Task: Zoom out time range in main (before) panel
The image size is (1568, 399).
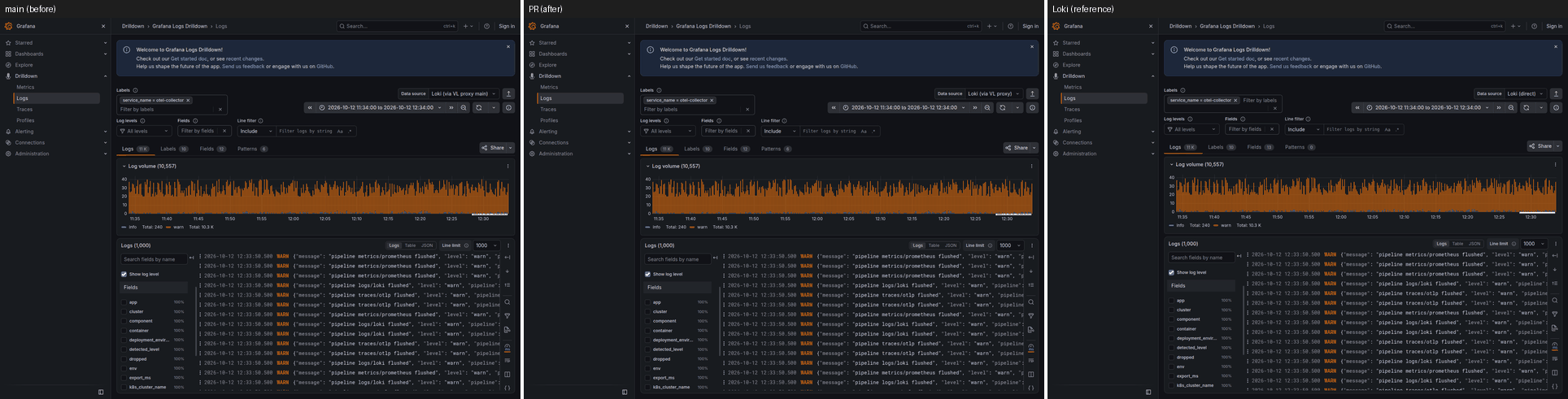Action: tap(464, 107)
